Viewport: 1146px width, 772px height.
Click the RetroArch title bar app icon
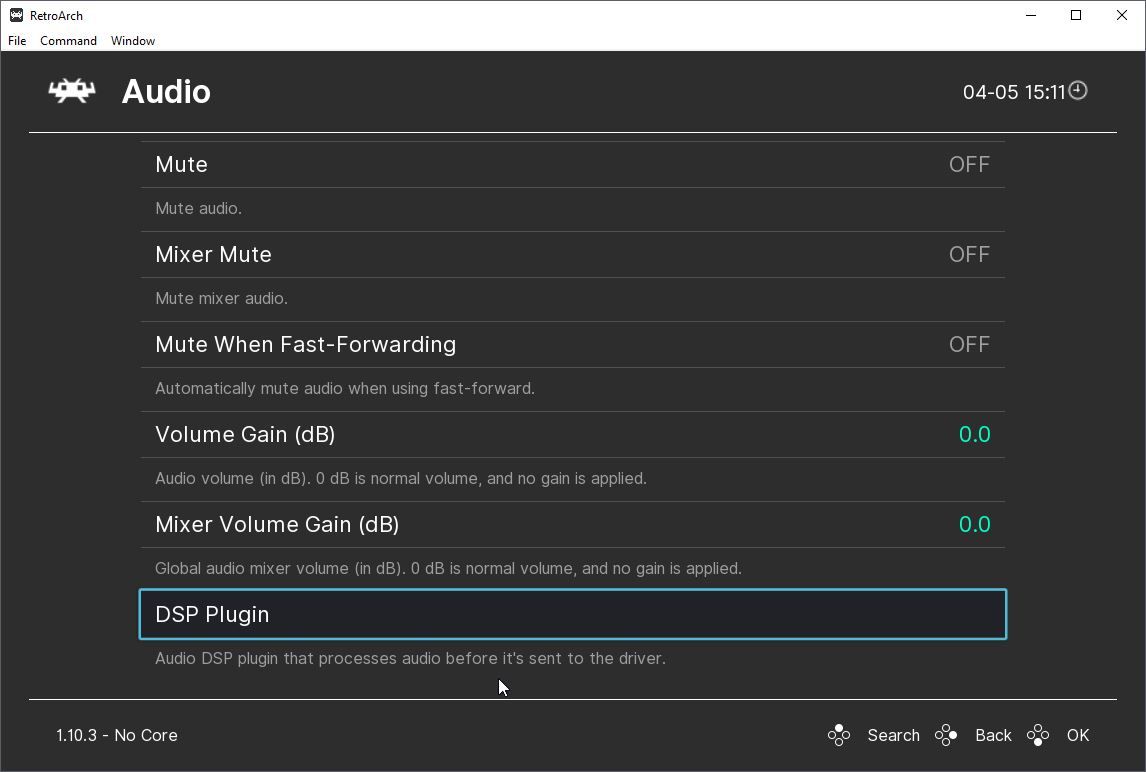17,15
